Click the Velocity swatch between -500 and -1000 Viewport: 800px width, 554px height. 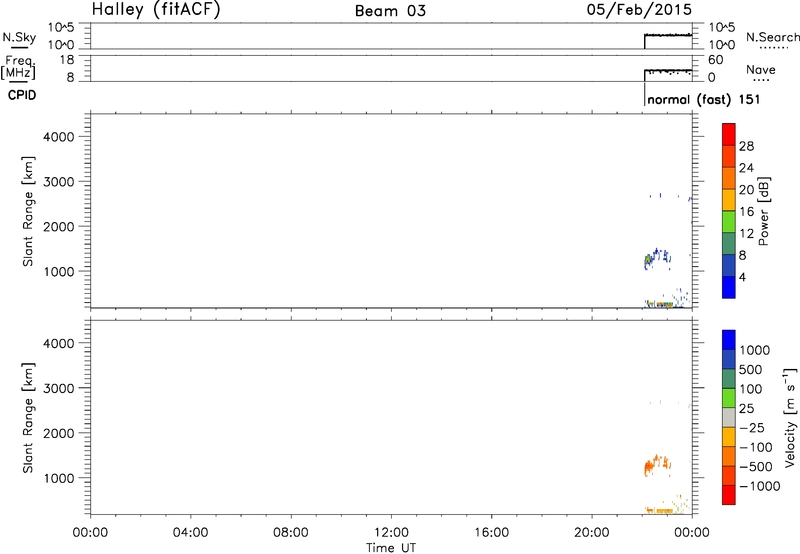tap(729, 476)
